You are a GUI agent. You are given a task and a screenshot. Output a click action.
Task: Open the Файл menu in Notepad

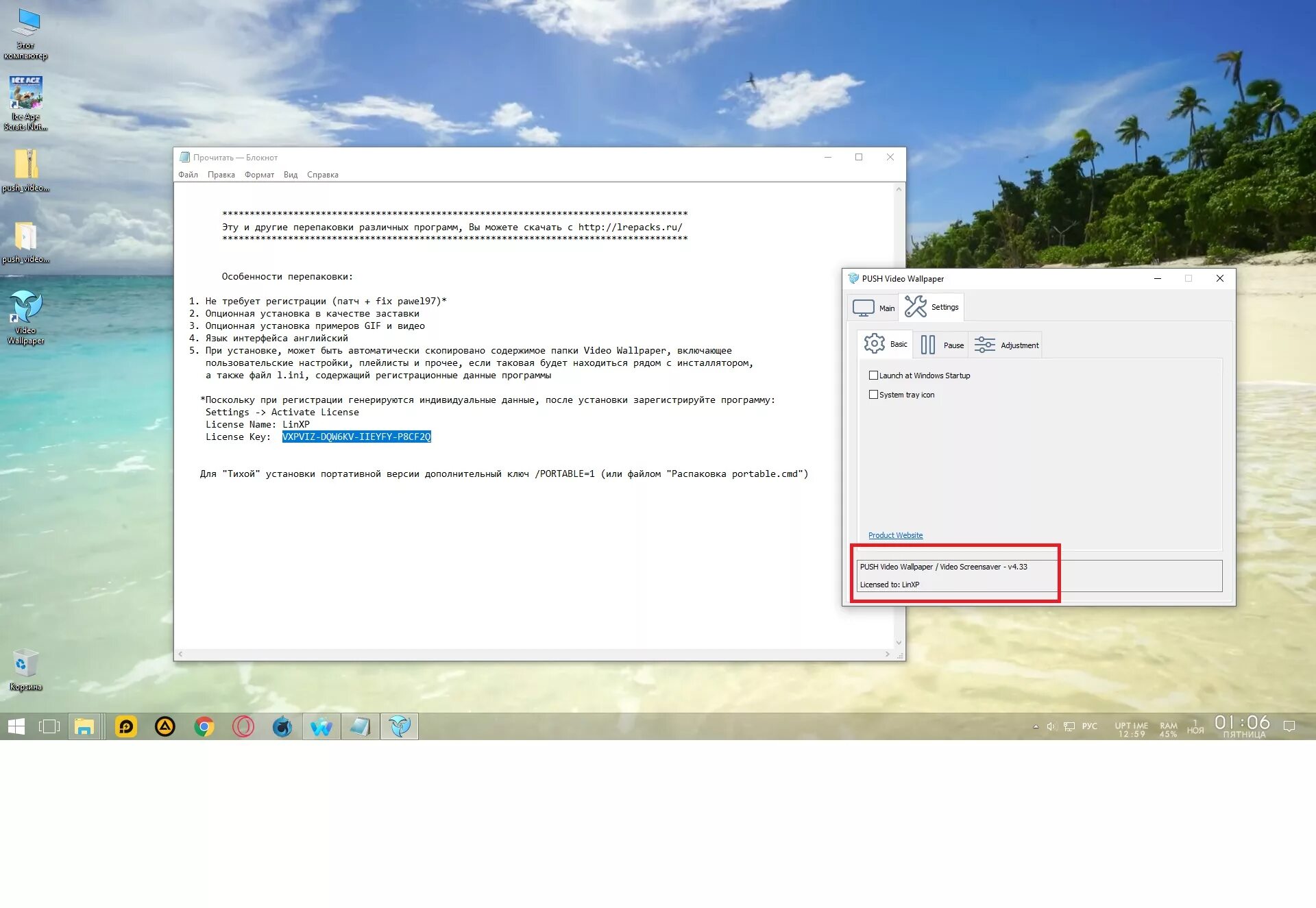188,175
